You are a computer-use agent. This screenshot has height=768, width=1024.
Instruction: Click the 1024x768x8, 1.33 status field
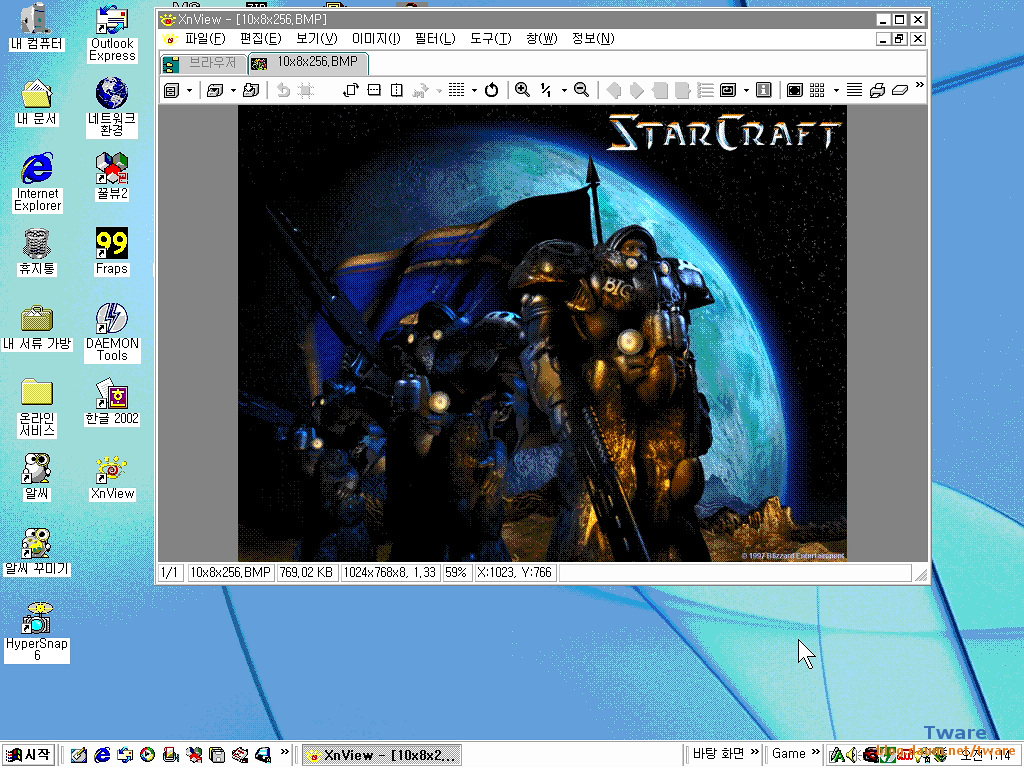coord(390,573)
